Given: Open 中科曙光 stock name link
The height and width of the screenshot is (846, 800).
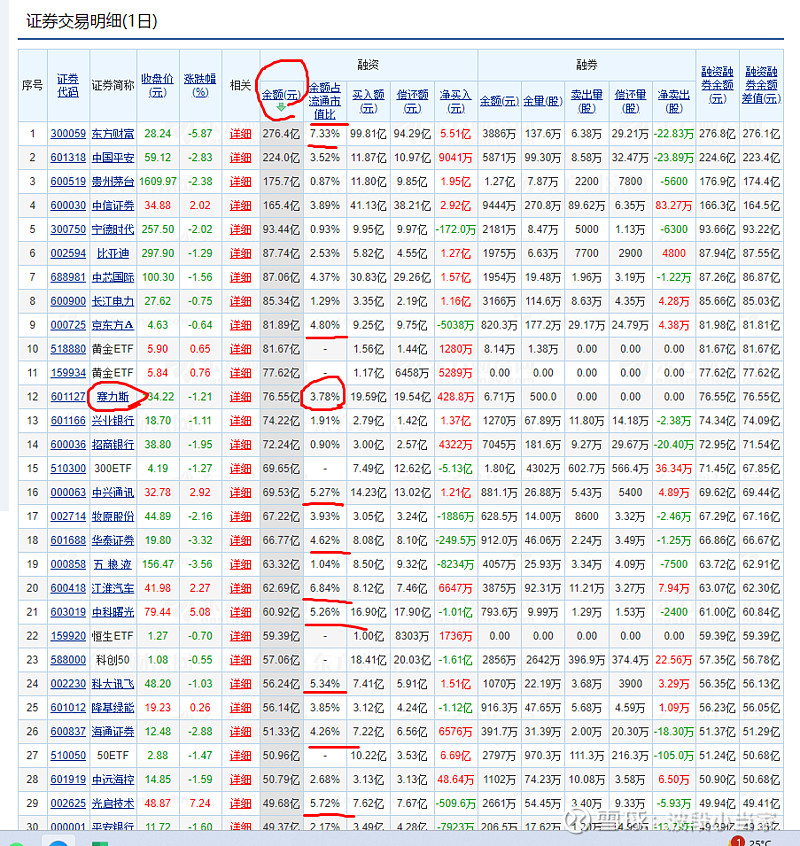Looking at the screenshot, I should pos(113,612).
